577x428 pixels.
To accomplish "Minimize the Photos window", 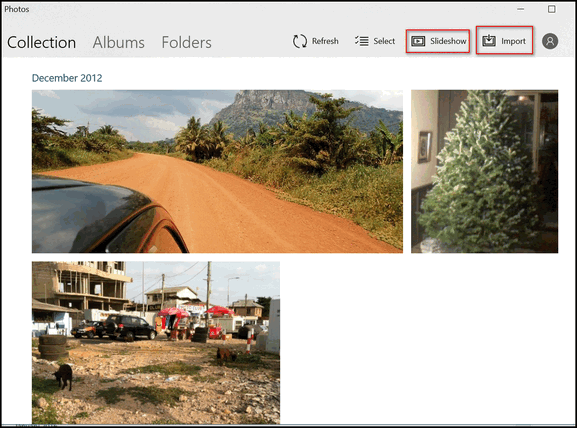I will pos(520,9).
